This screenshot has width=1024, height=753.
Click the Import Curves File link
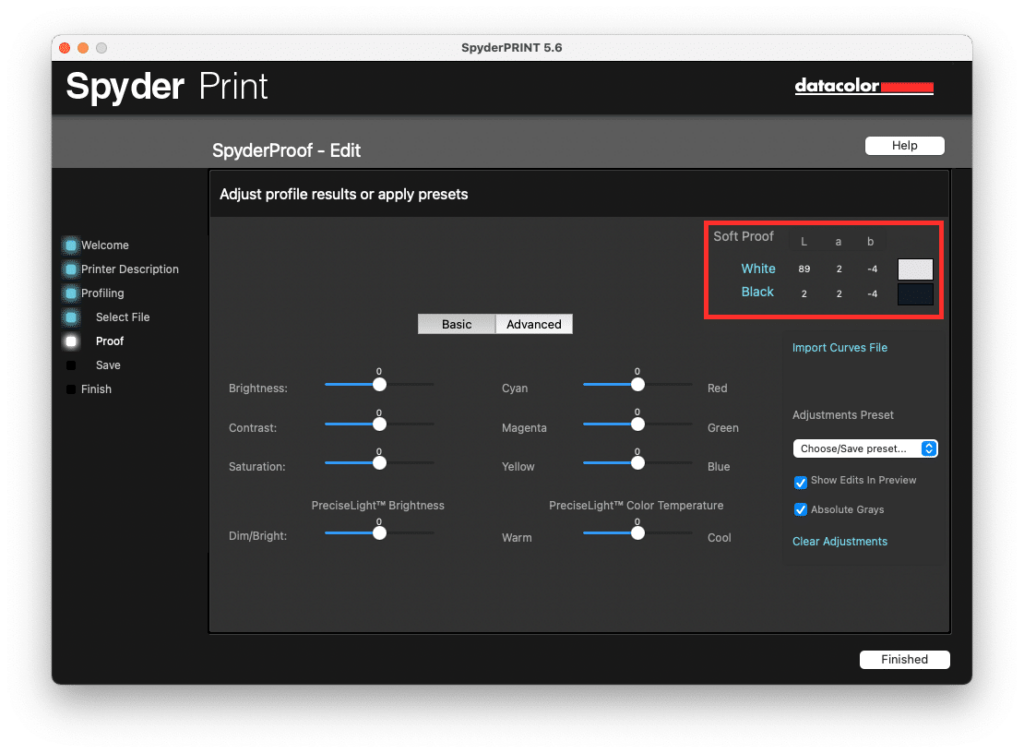pyautogui.click(x=839, y=347)
